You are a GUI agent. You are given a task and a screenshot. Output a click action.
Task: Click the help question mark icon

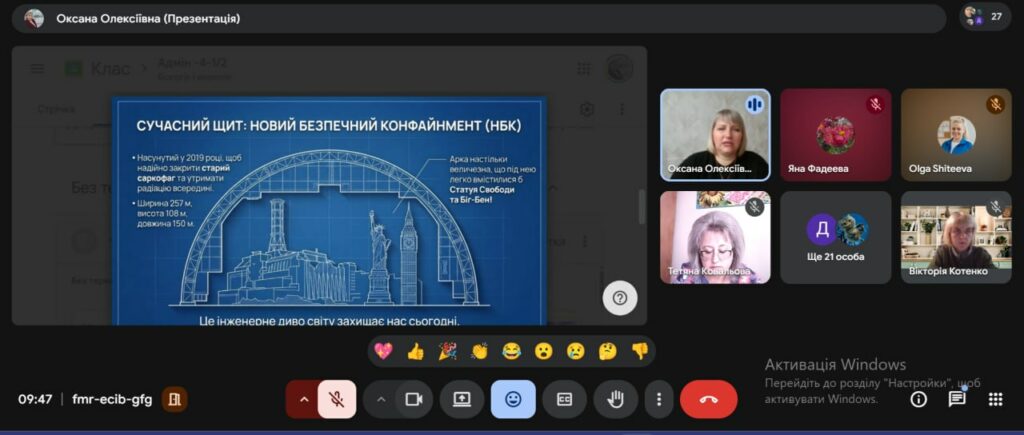pos(620,297)
